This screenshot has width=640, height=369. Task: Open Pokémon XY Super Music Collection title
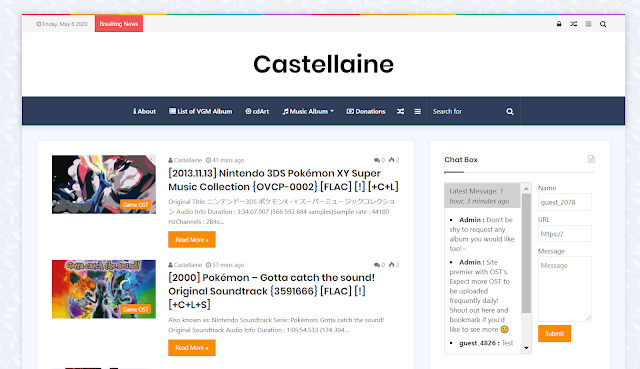[x=283, y=180]
